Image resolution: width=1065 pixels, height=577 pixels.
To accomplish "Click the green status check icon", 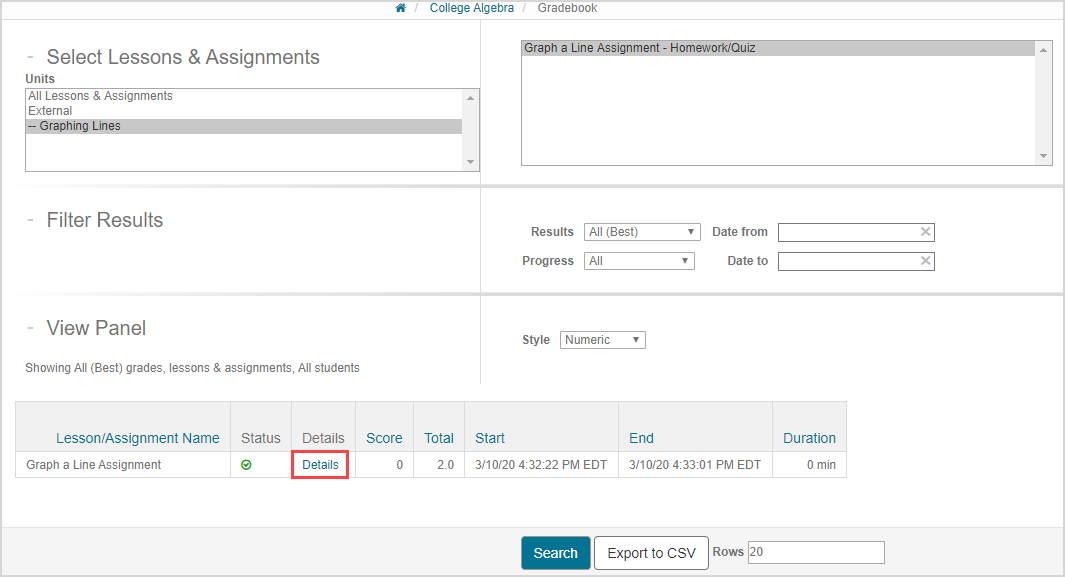I will [246, 465].
